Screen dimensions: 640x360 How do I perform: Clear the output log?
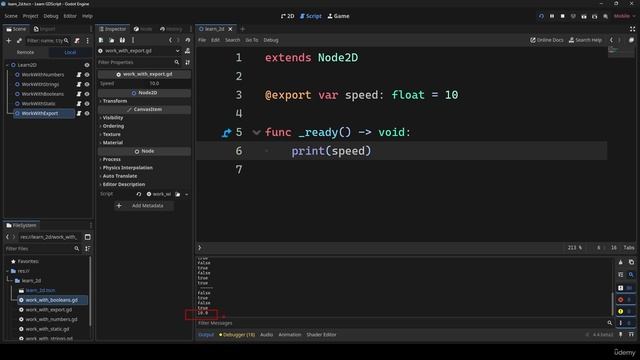point(620,262)
